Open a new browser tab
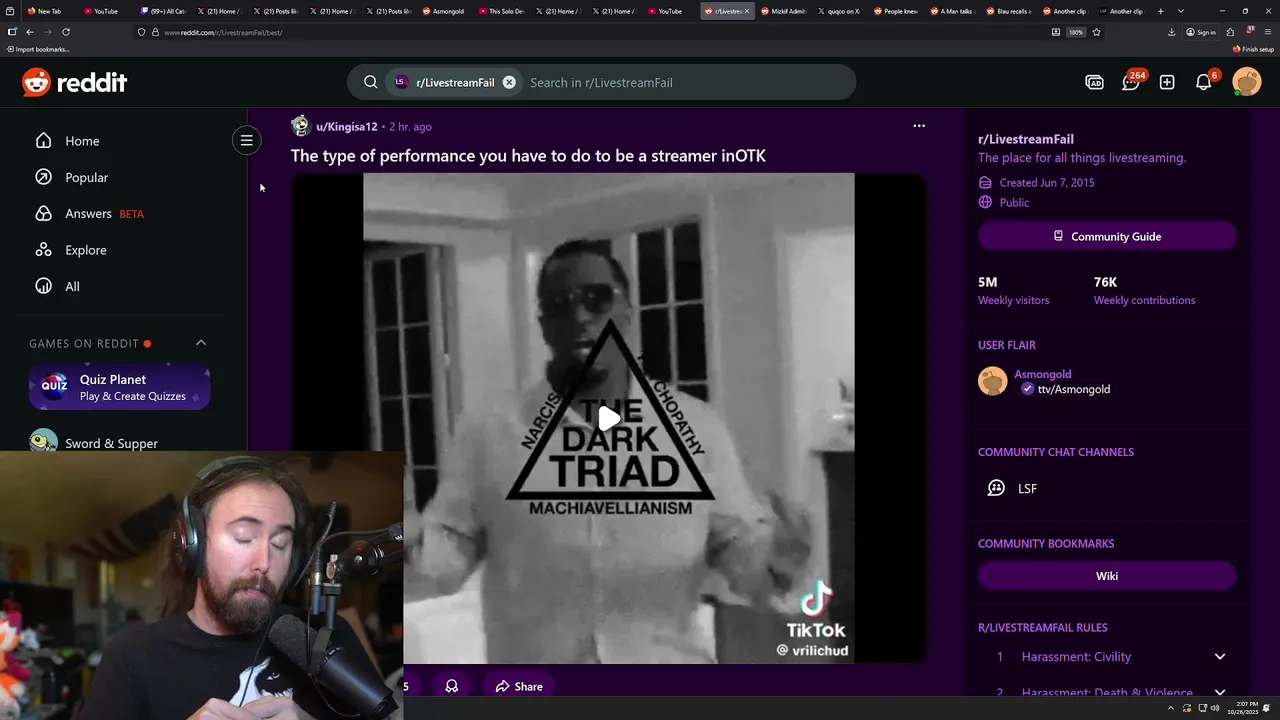This screenshot has height=720, width=1280. point(1160,11)
